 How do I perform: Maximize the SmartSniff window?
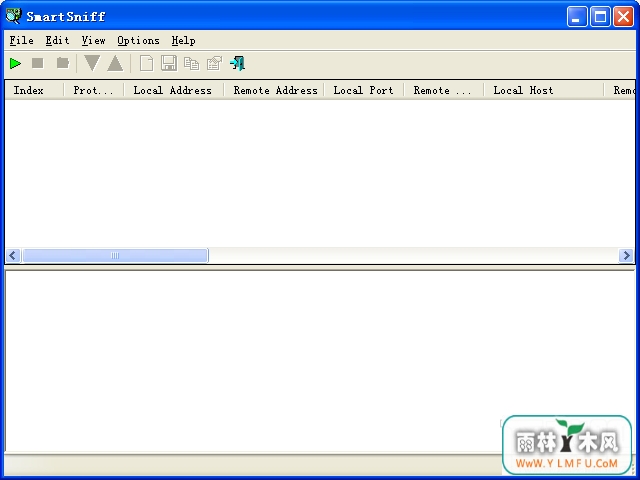(x=600, y=17)
